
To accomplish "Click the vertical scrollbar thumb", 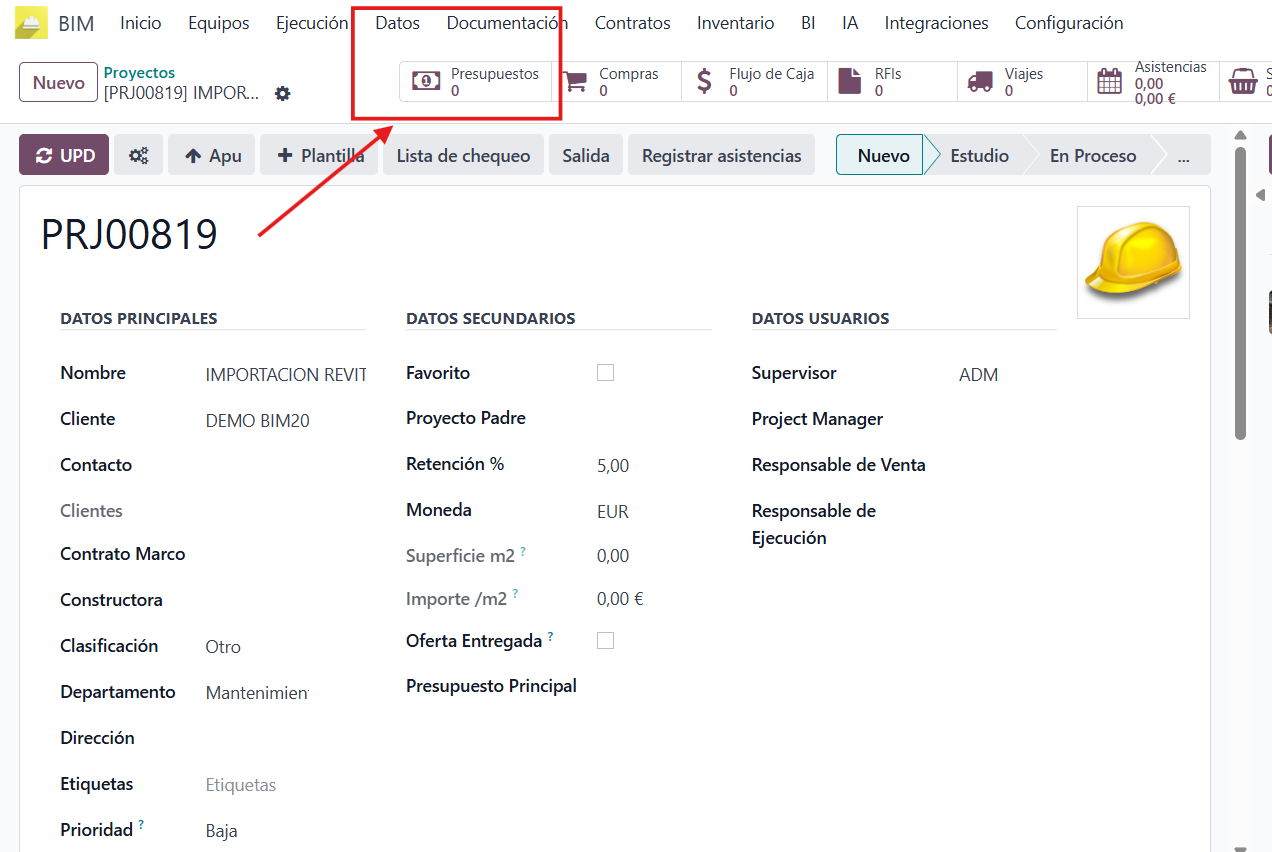I will [x=1240, y=290].
